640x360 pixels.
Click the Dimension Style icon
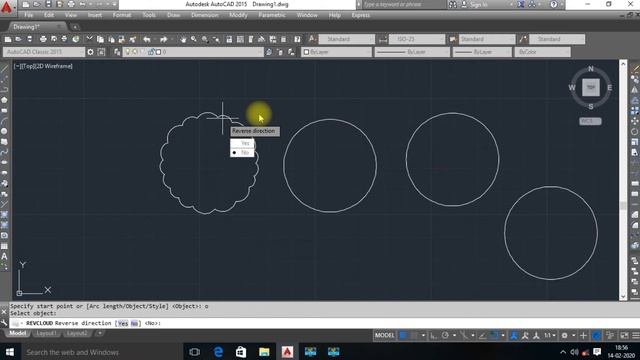pos(382,39)
